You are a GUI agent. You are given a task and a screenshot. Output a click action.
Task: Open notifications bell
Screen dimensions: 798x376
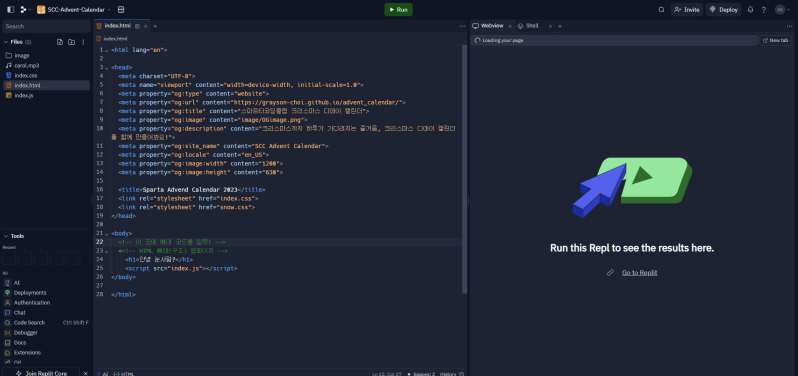coord(750,10)
